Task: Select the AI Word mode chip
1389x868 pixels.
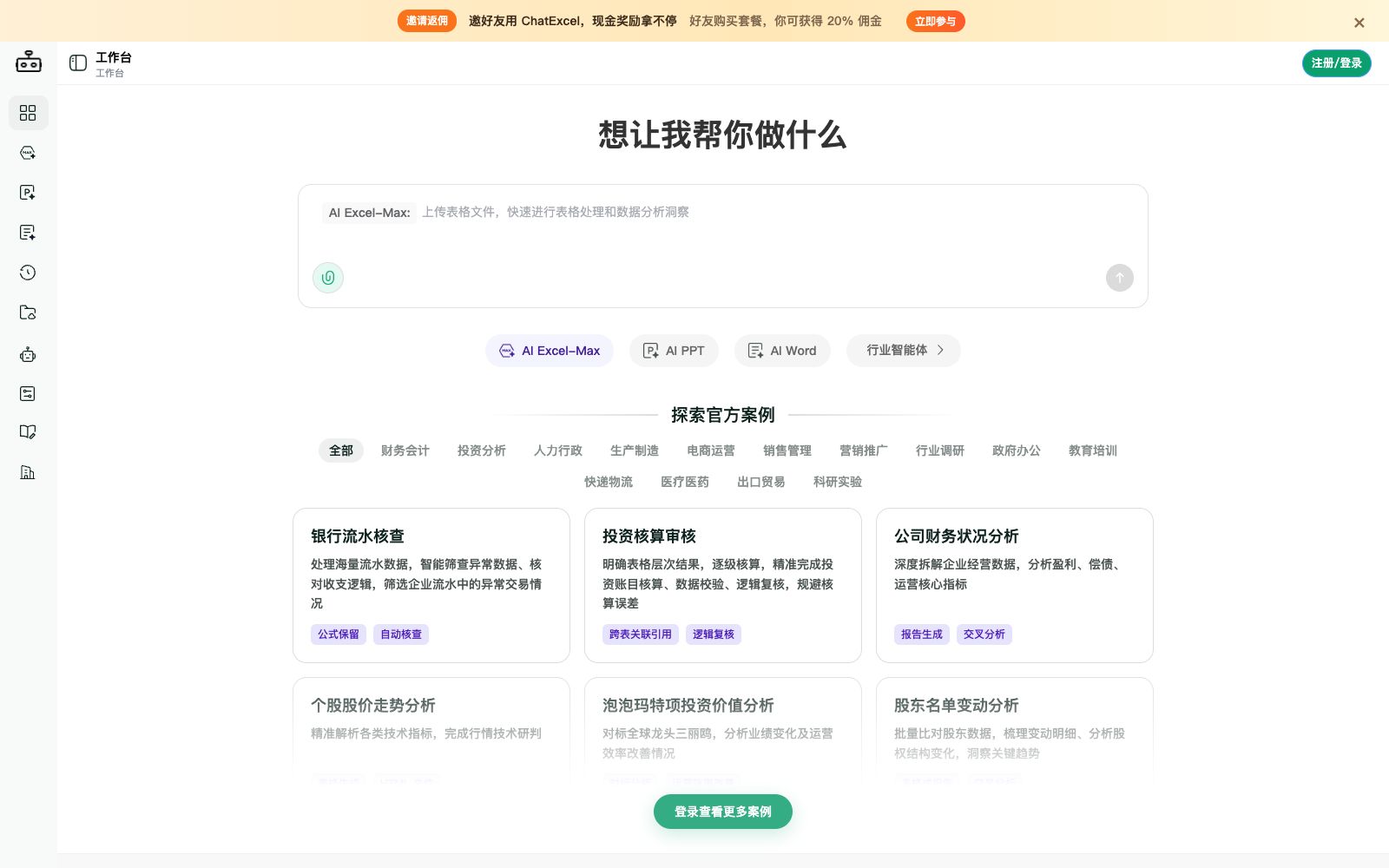Action: 782,351
